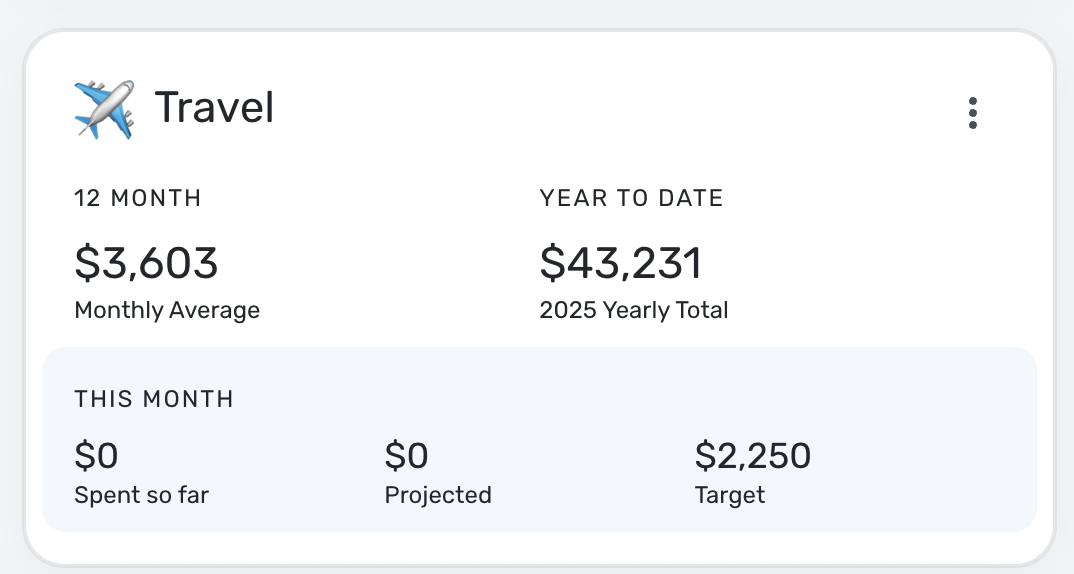The image size is (1074, 574).
Task: Click the $0 amount above Projected
Action: [x=406, y=457]
